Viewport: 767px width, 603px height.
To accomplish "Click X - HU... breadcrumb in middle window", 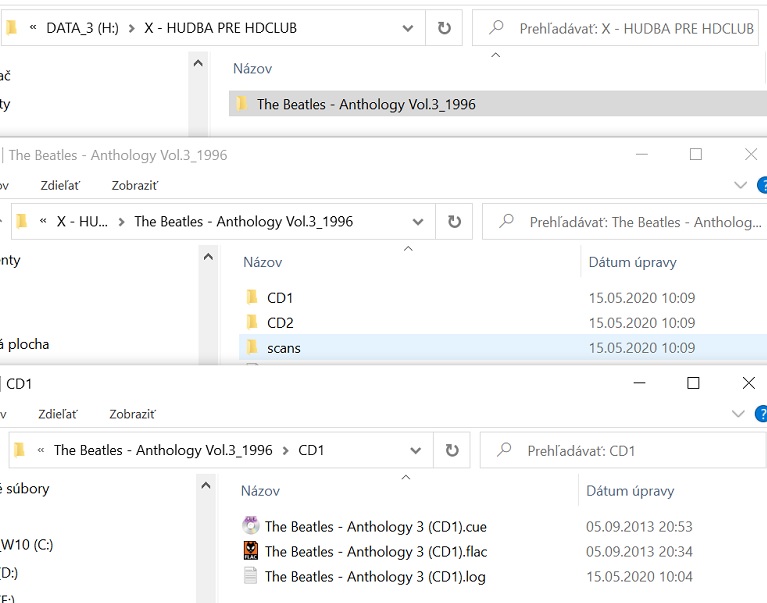I will pos(82,222).
